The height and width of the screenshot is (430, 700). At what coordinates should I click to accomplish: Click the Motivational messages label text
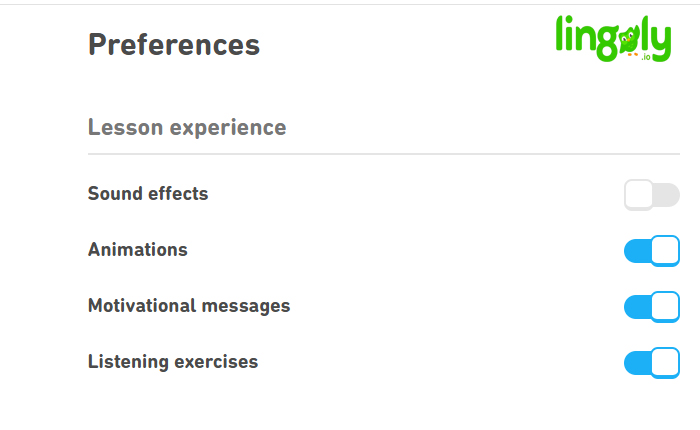click(189, 306)
